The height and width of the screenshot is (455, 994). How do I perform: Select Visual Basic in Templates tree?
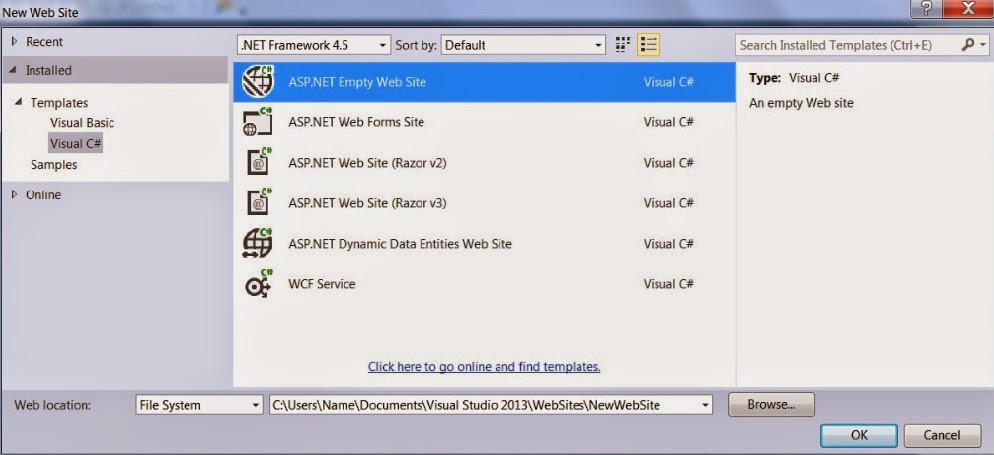(x=82, y=123)
